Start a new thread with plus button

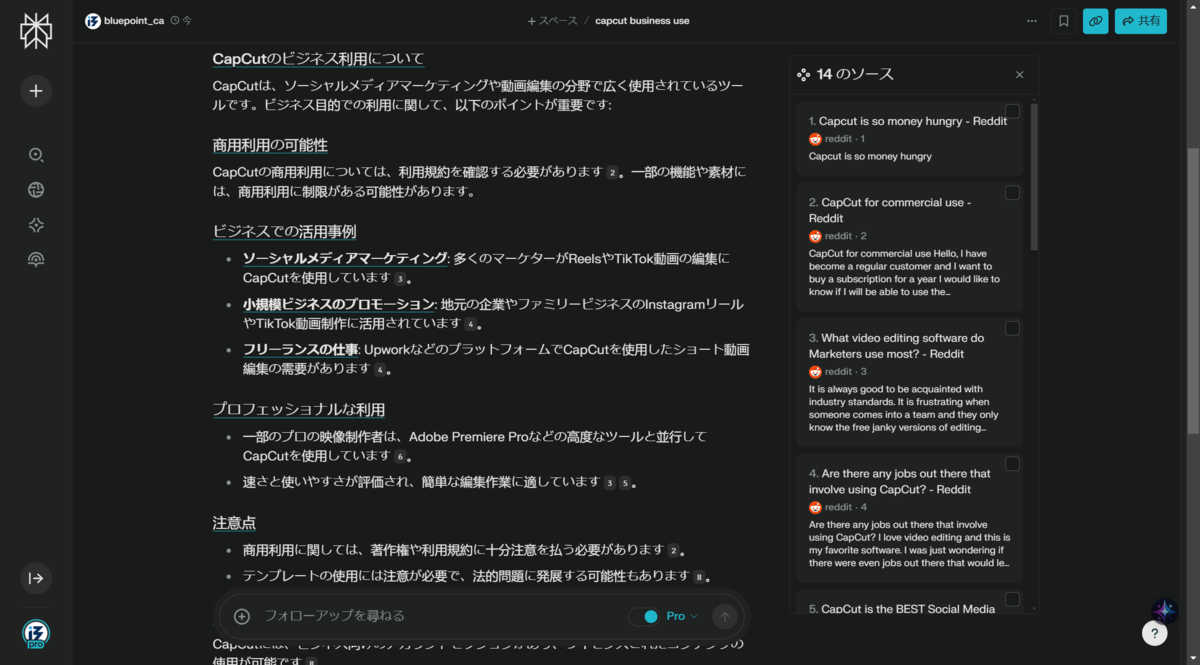pos(36,91)
